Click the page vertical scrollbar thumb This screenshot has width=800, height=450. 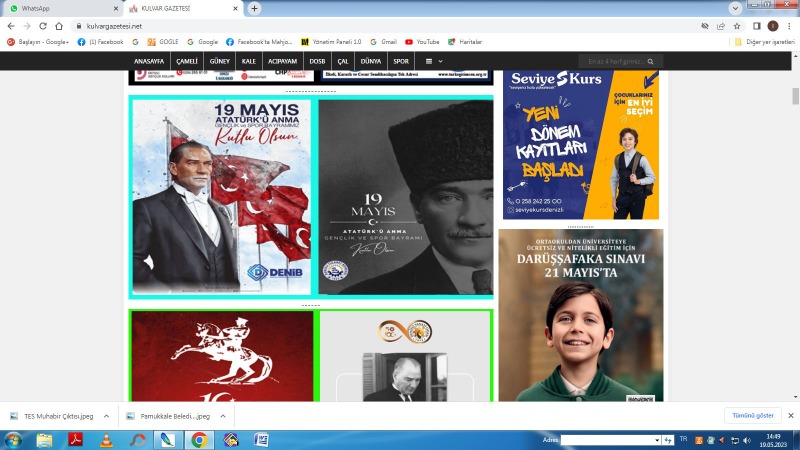pyautogui.click(x=795, y=96)
